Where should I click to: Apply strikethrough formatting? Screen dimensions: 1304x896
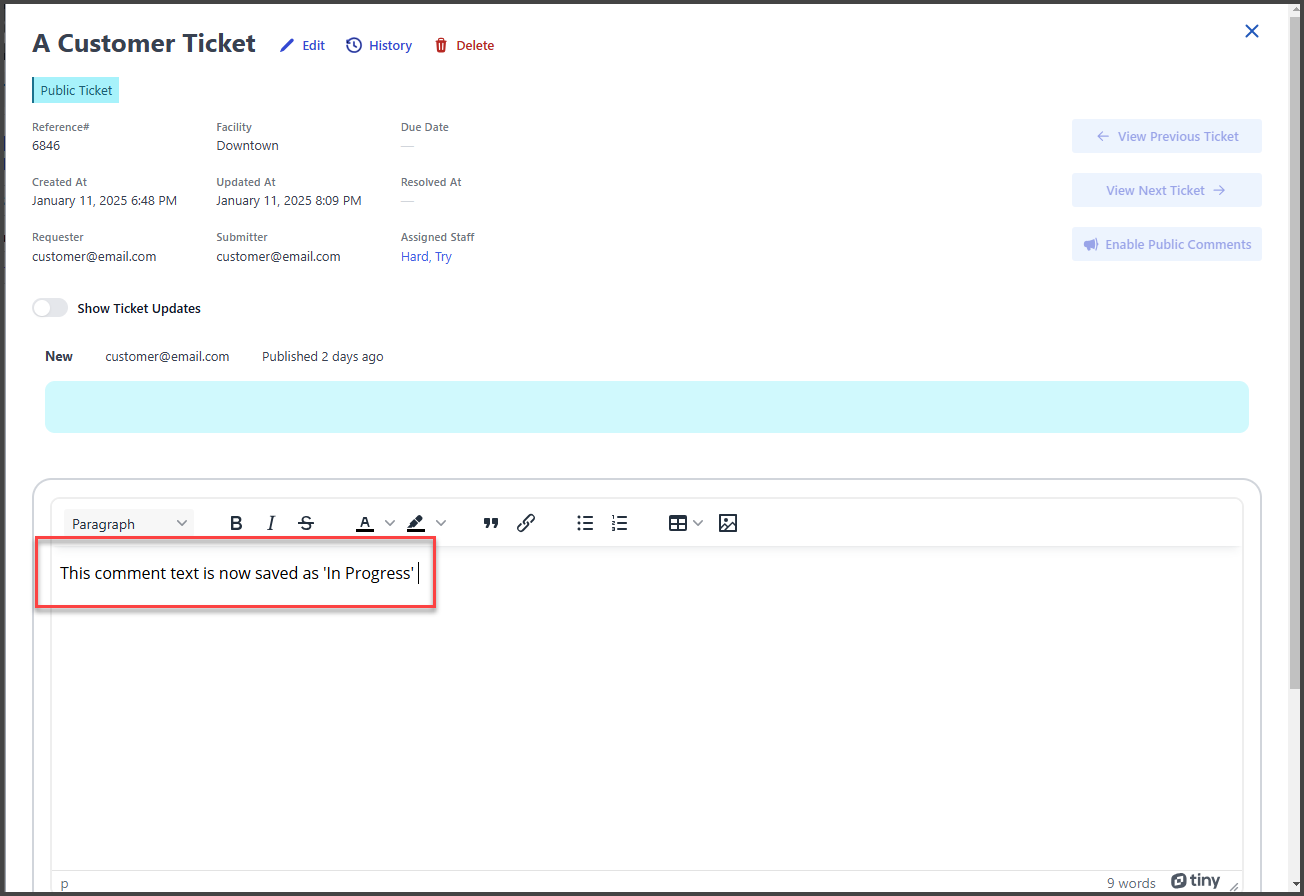[306, 523]
